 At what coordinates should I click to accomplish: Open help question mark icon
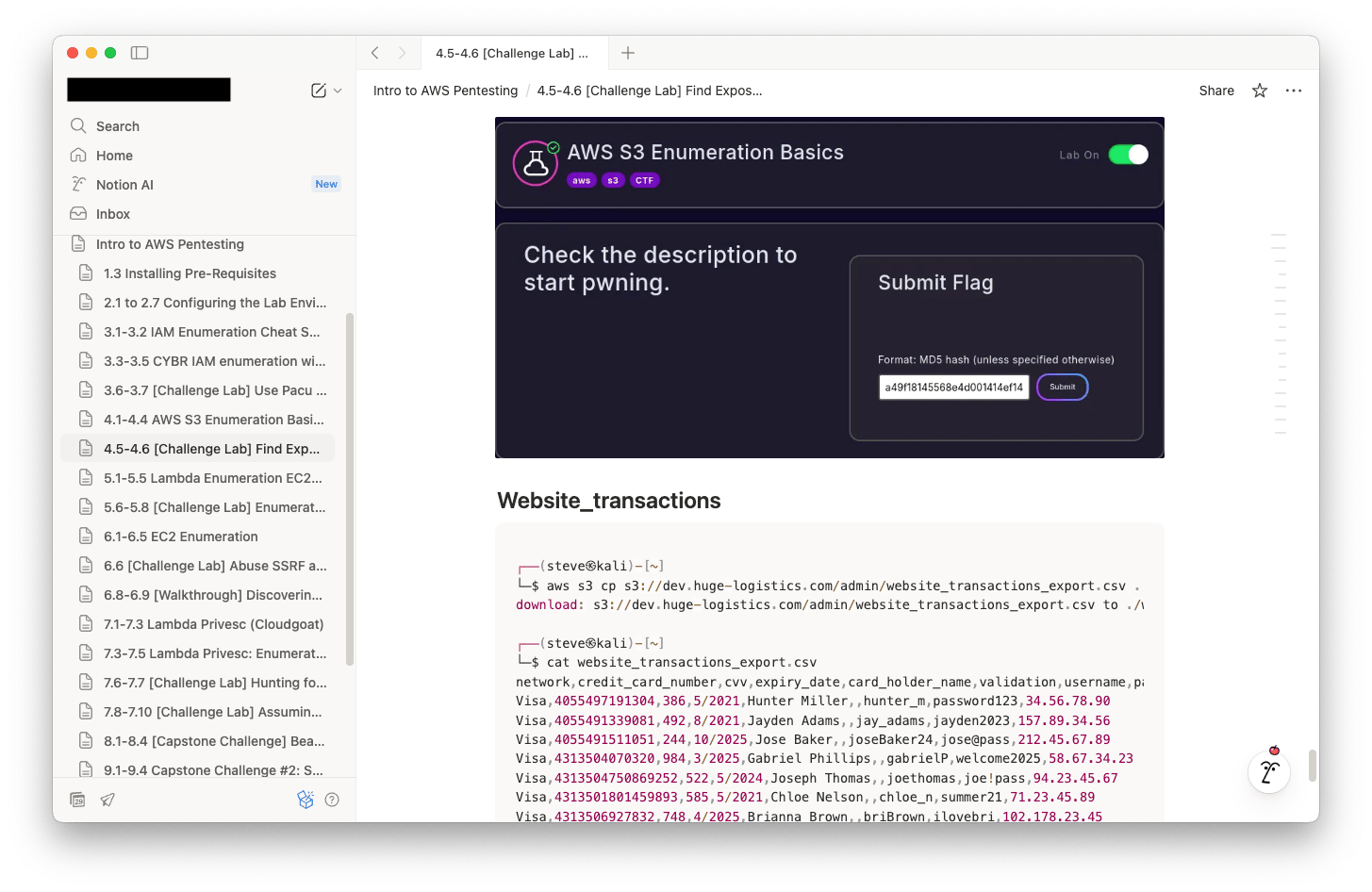pos(332,800)
